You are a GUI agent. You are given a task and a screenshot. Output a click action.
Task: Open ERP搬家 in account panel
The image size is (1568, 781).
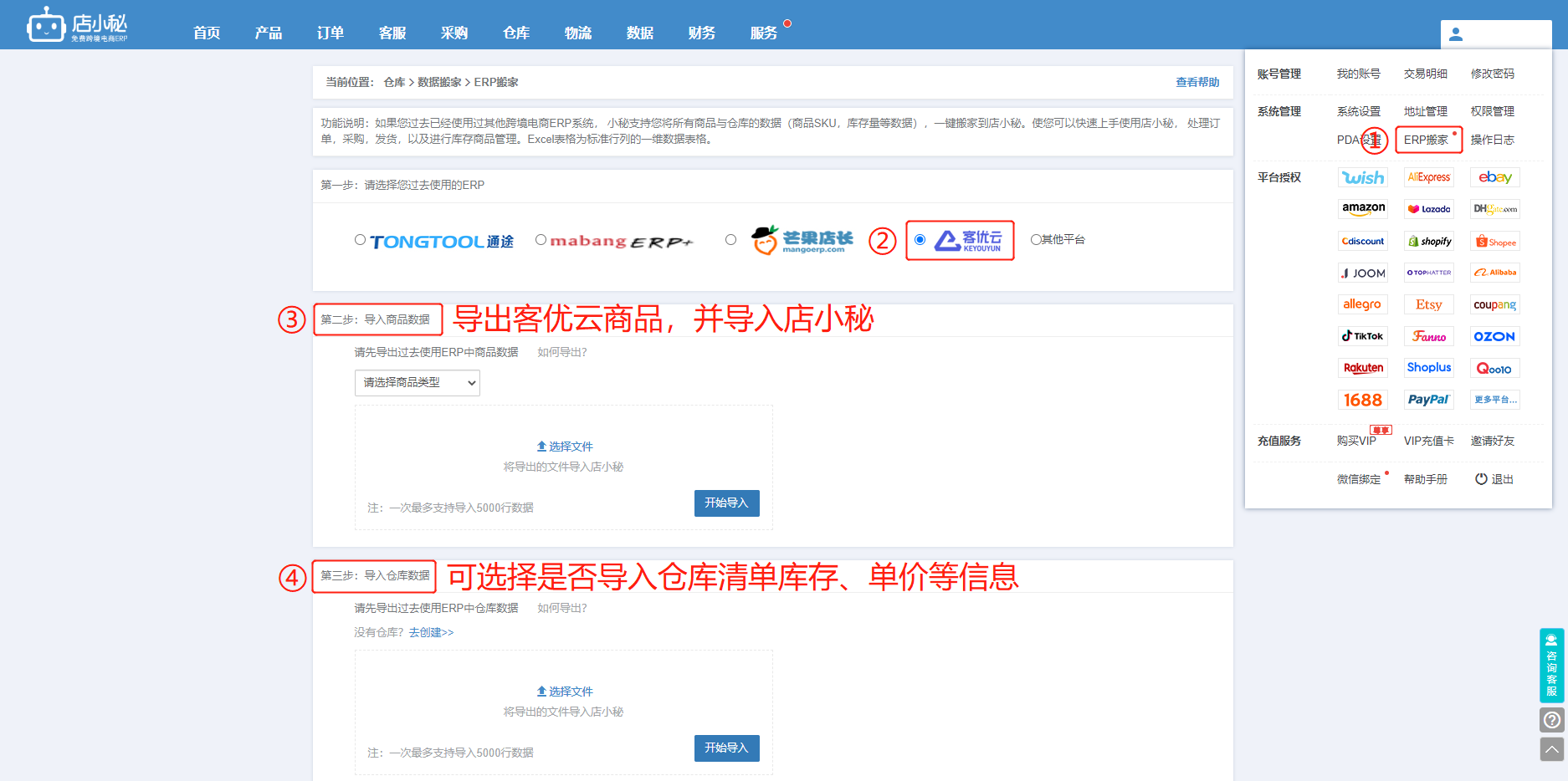point(1426,140)
